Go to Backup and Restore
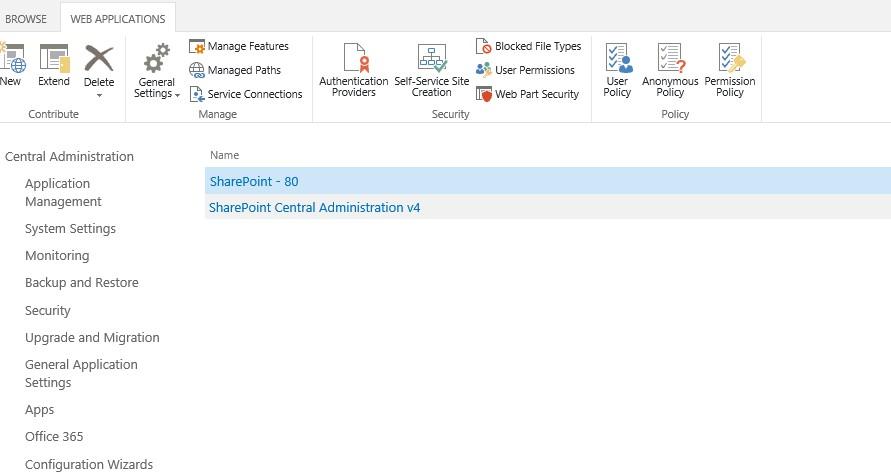 82,282
